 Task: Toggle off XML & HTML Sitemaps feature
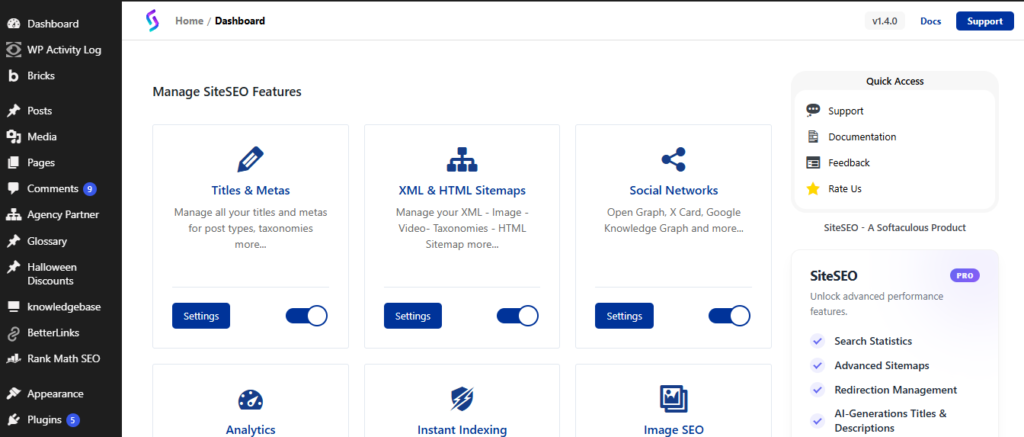tap(518, 316)
